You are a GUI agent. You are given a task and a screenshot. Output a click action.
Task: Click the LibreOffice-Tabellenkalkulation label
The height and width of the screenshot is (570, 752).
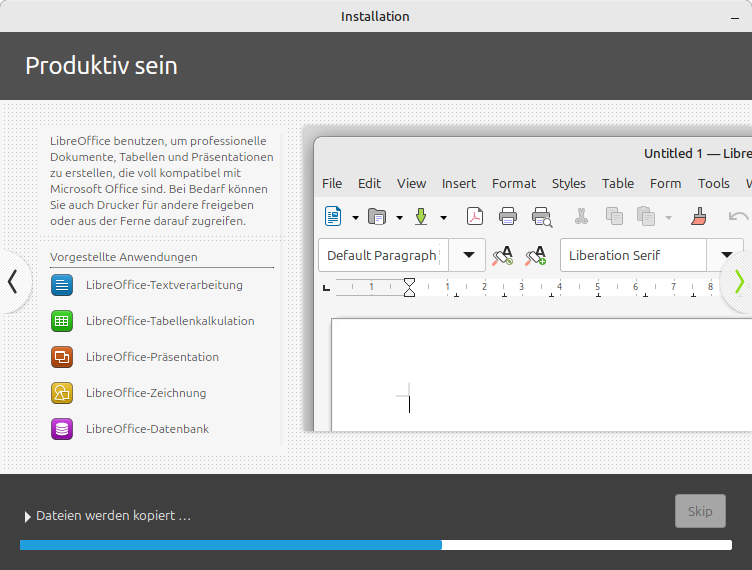coord(170,321)
